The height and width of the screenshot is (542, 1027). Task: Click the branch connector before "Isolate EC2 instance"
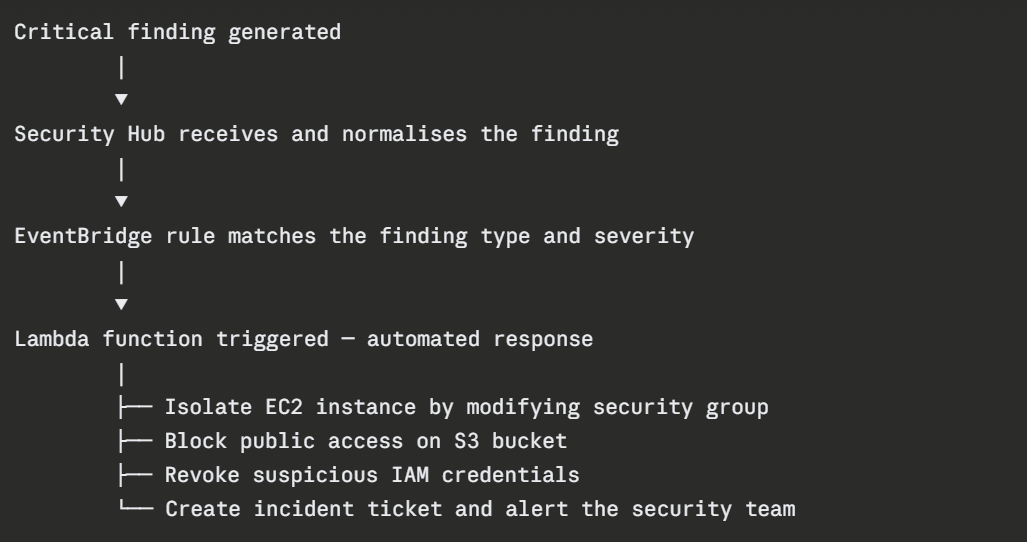point(134,407)
